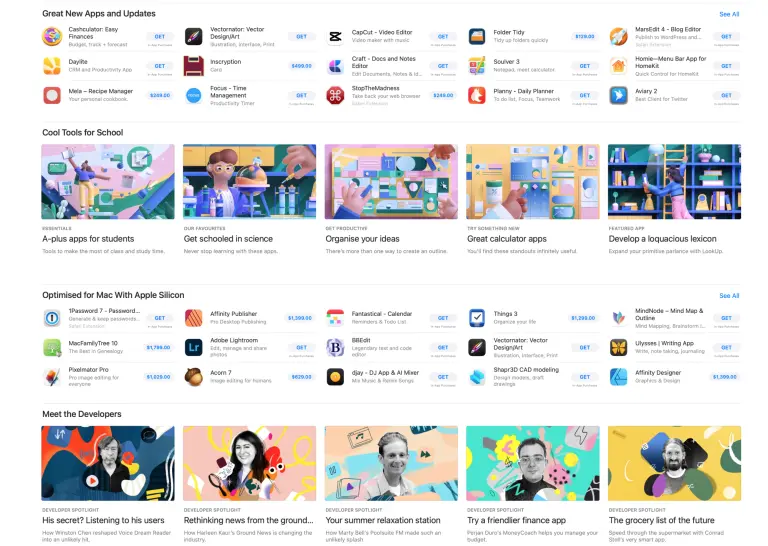Image resolution: width=768 pixels, height=546 pixels.
Task: Click the Fantastical Calendar icon
Action: 335,318
